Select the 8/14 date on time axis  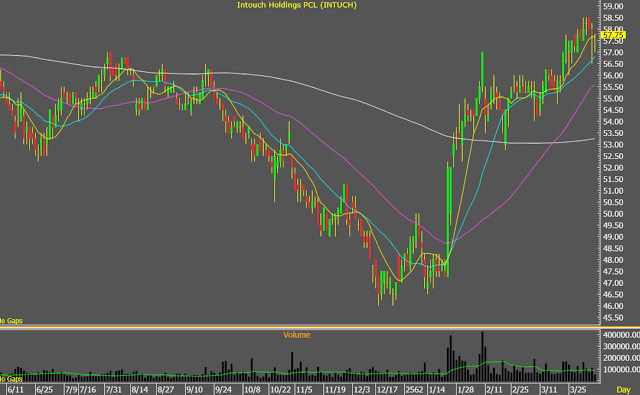click(x=140, y=390)
